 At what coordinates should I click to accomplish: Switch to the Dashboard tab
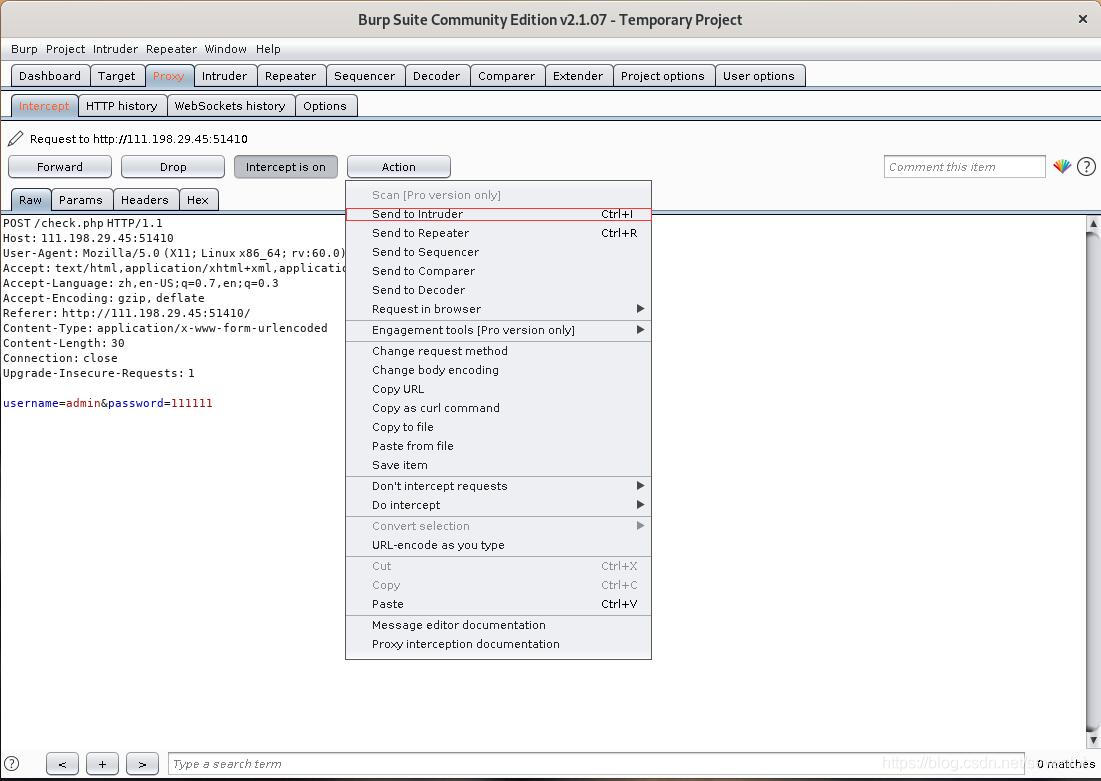point(50,76)
